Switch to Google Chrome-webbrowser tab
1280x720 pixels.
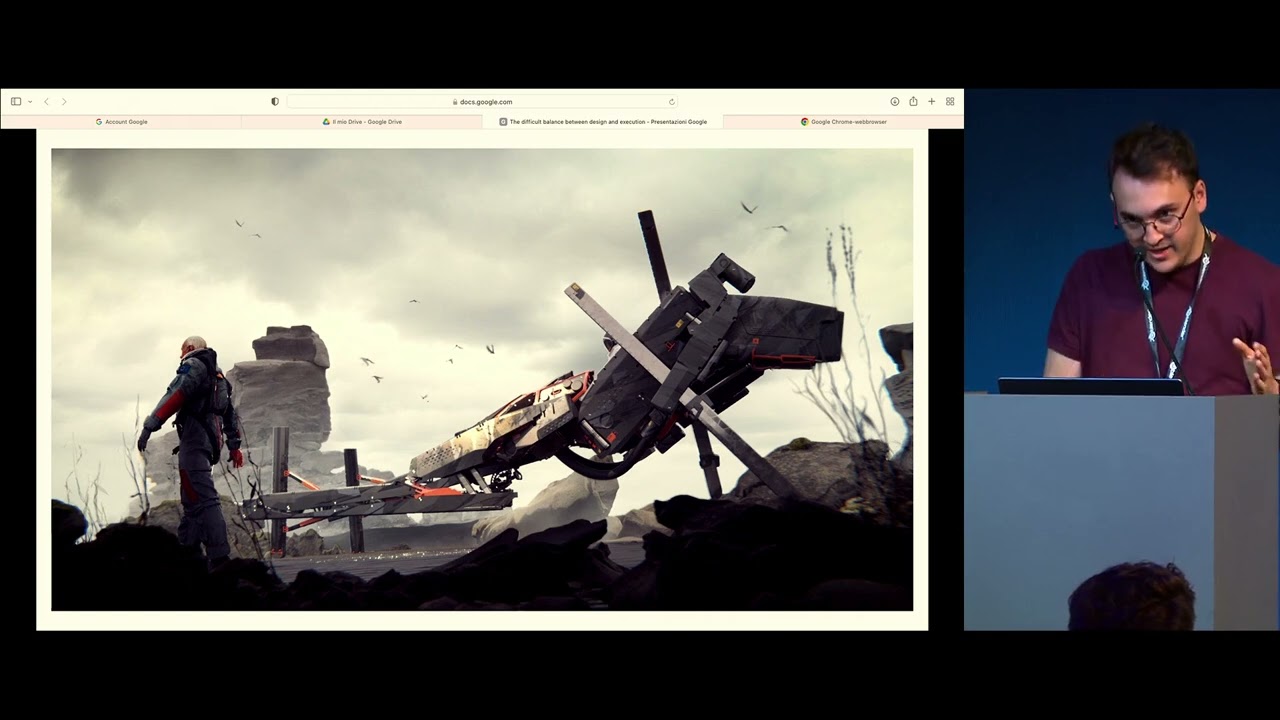coord(843,121)
